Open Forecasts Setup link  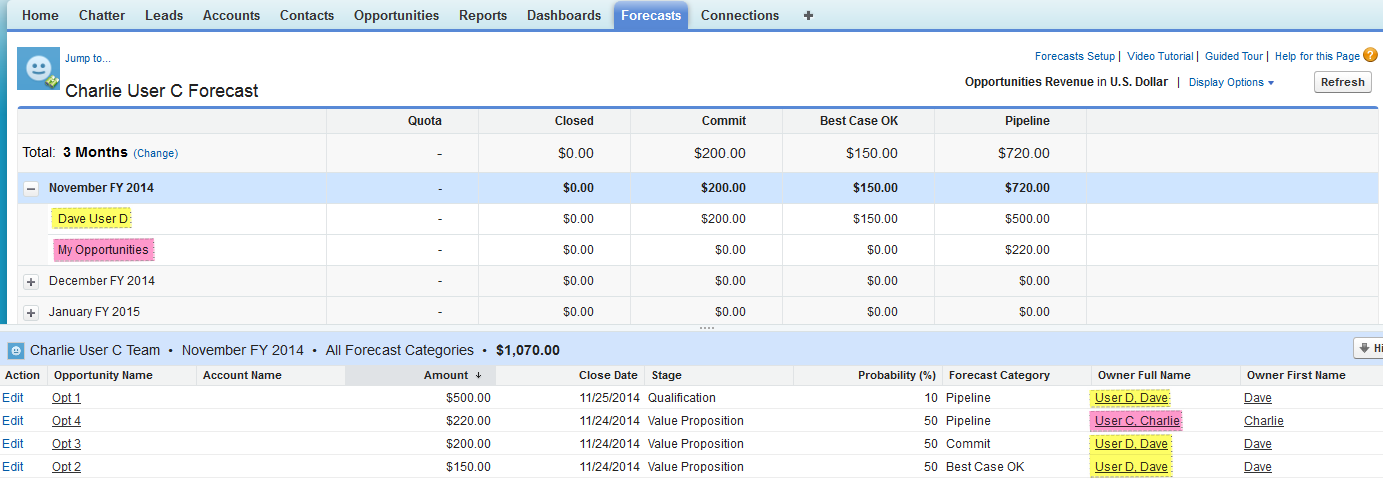pyautogui.click(x=1075, y=57)
